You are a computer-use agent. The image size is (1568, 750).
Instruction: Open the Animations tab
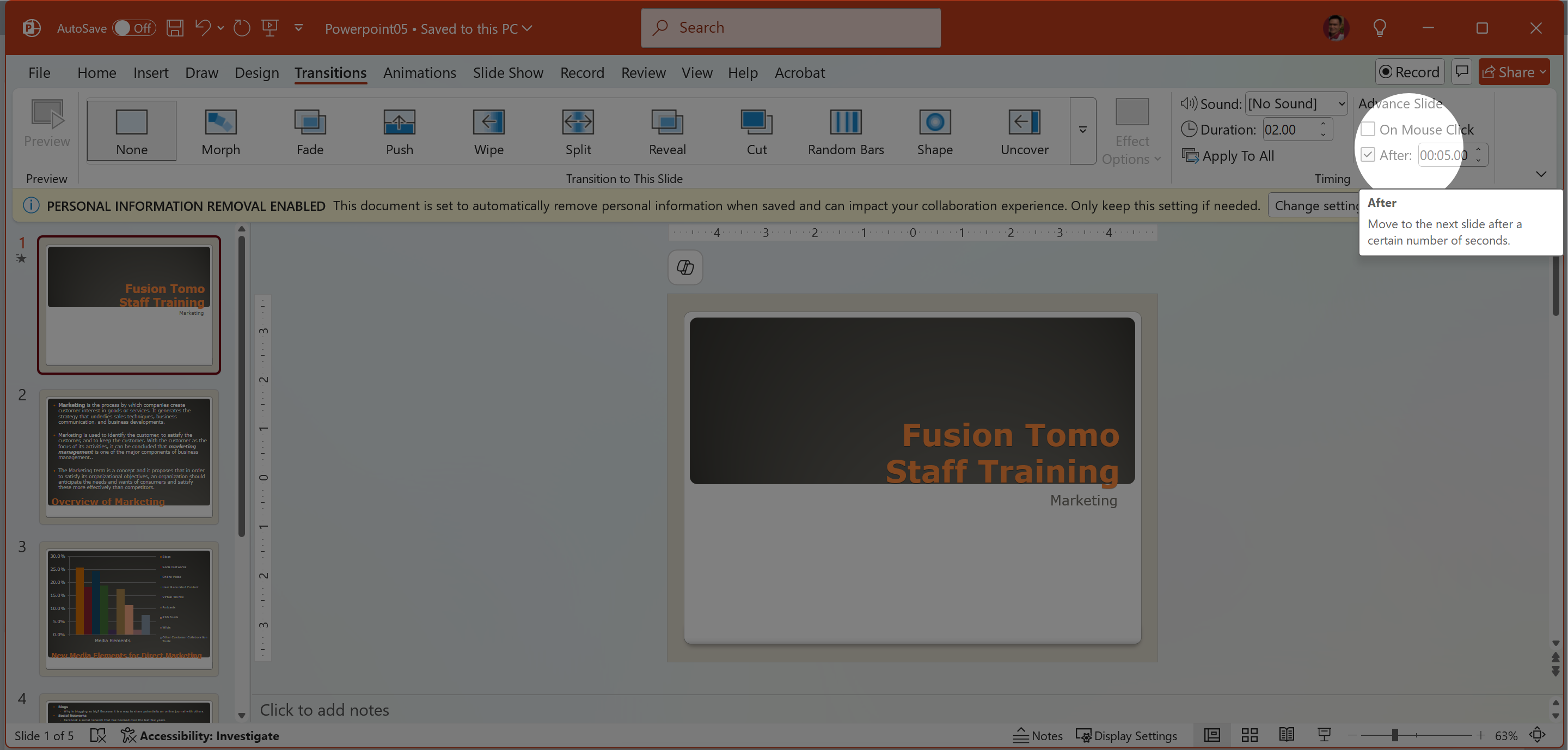(x=419, y=72)
